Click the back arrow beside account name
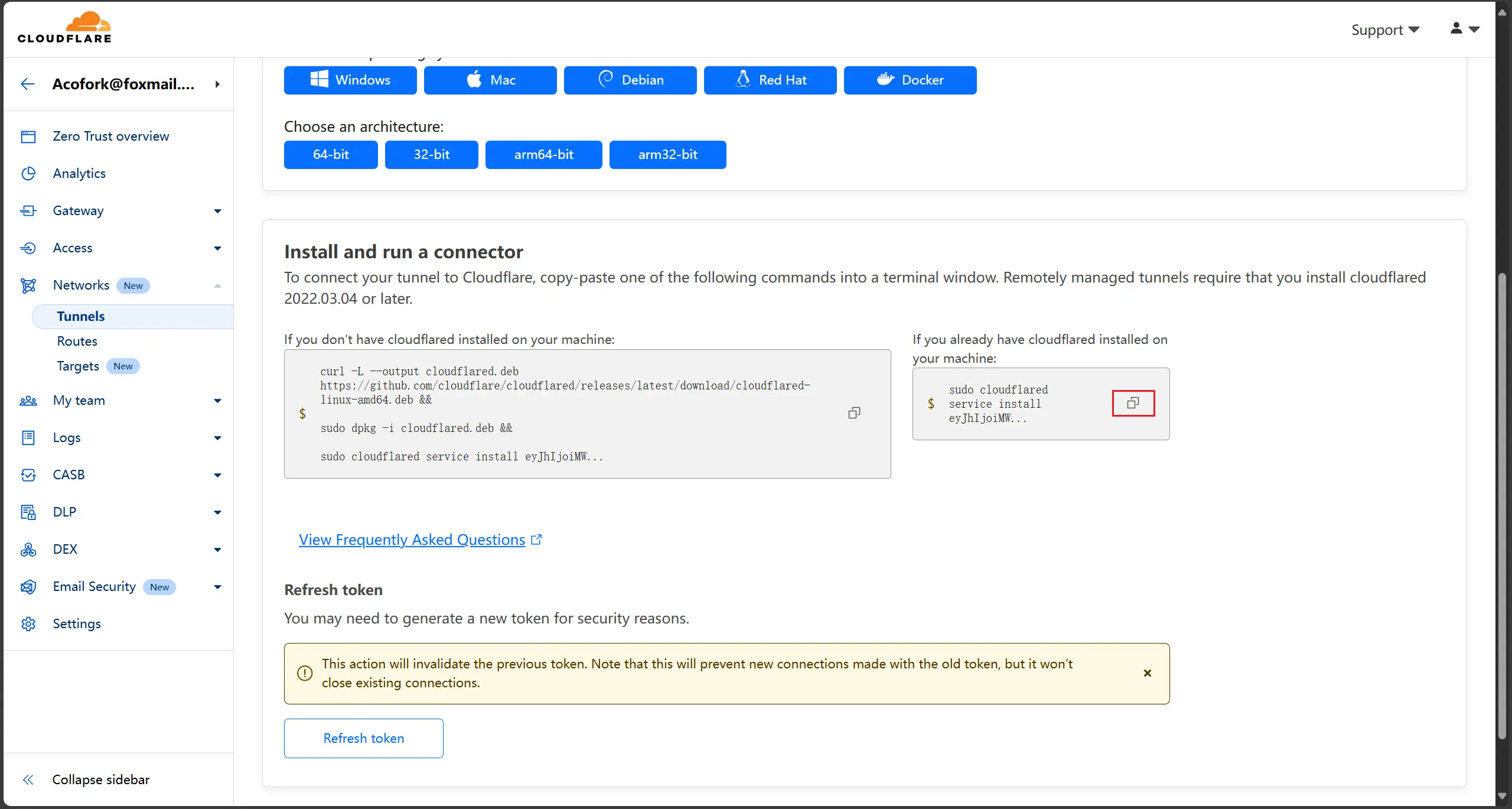The height and width of the screenshot is (809, 1512). (x=28, y=84)
